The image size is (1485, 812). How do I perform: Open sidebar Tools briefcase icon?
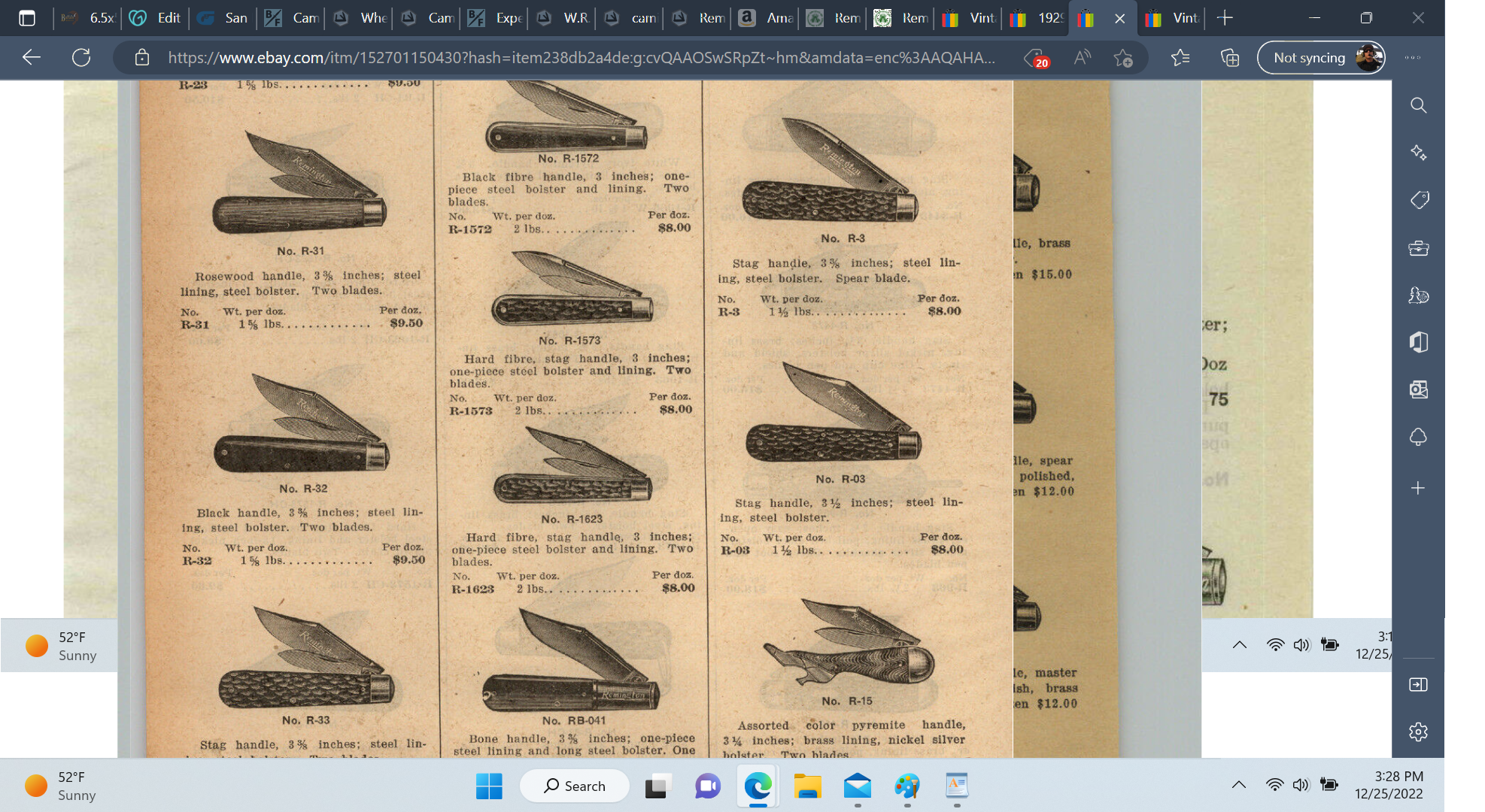click(1418, 248)
